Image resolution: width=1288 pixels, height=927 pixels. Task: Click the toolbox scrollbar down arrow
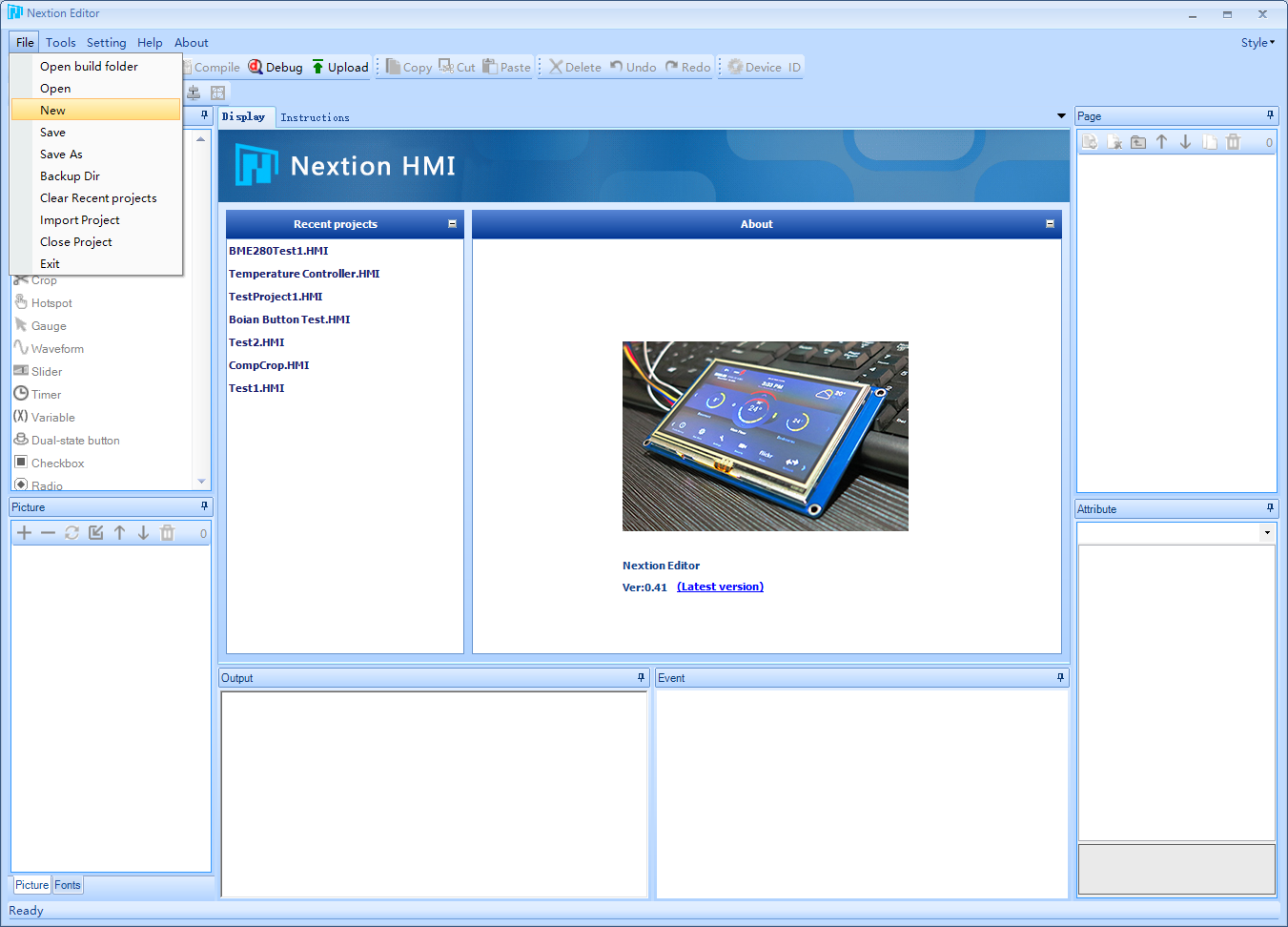tap(200, 482)
